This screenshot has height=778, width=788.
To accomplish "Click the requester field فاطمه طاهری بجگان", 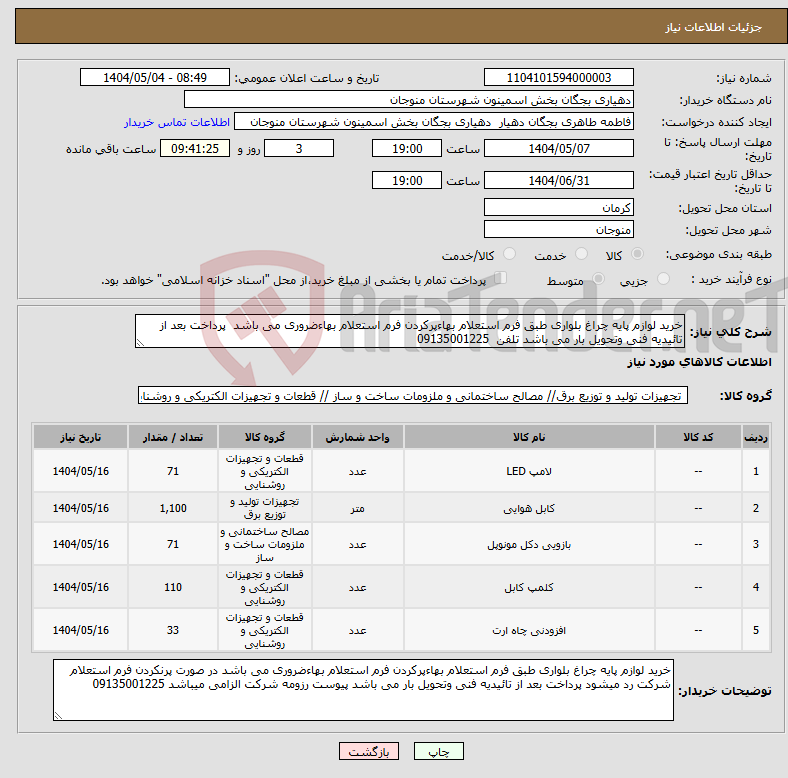I will 434,122.
